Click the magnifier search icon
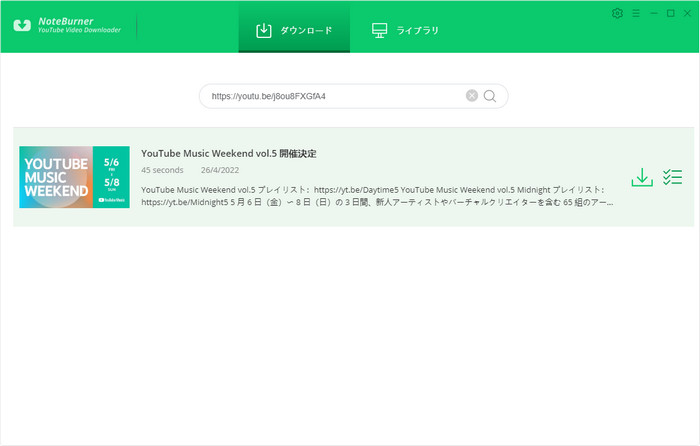 pyautogui.click(x=490, y=96)
